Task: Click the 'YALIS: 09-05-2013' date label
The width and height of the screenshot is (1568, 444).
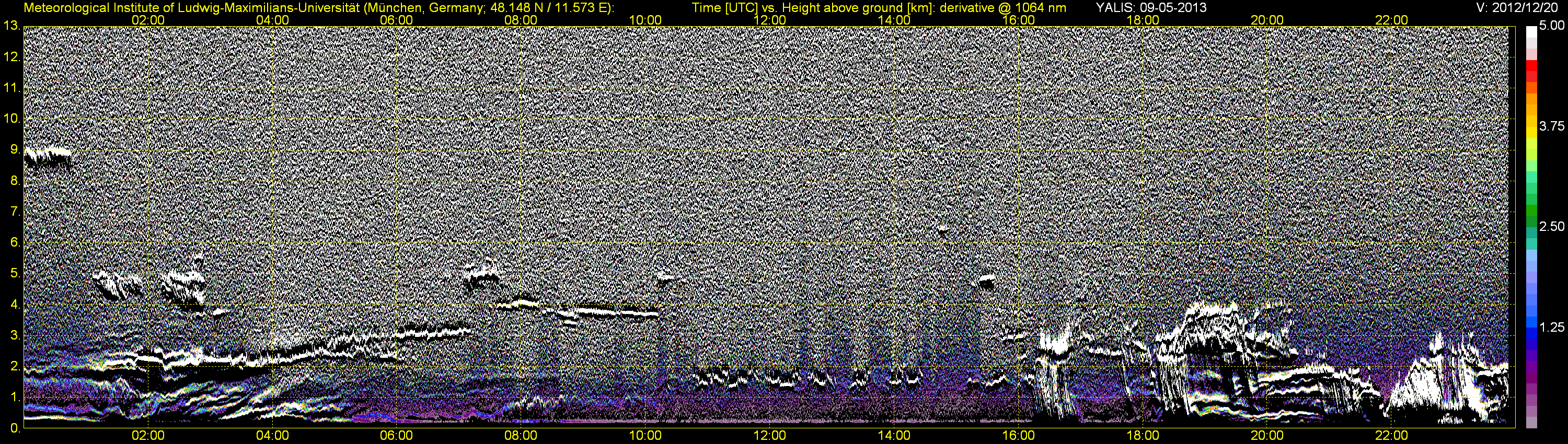Action: [x=1151, y=8]
